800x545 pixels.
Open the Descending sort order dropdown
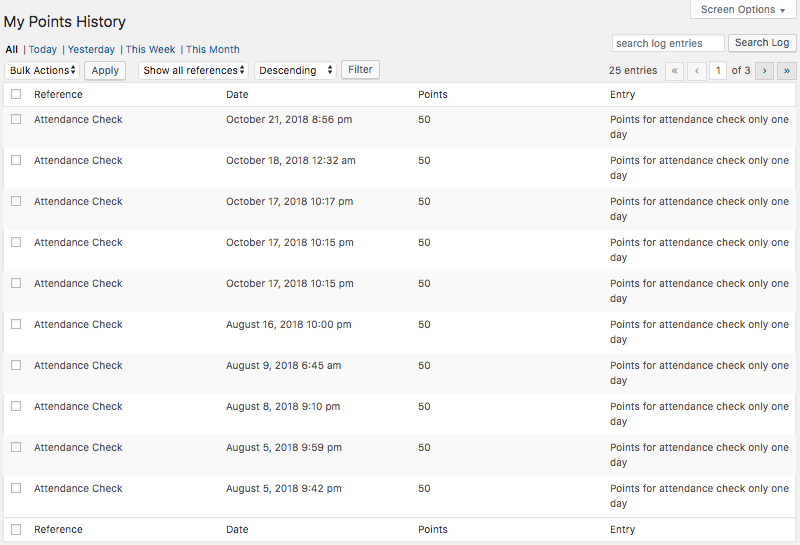pos(295,70)
